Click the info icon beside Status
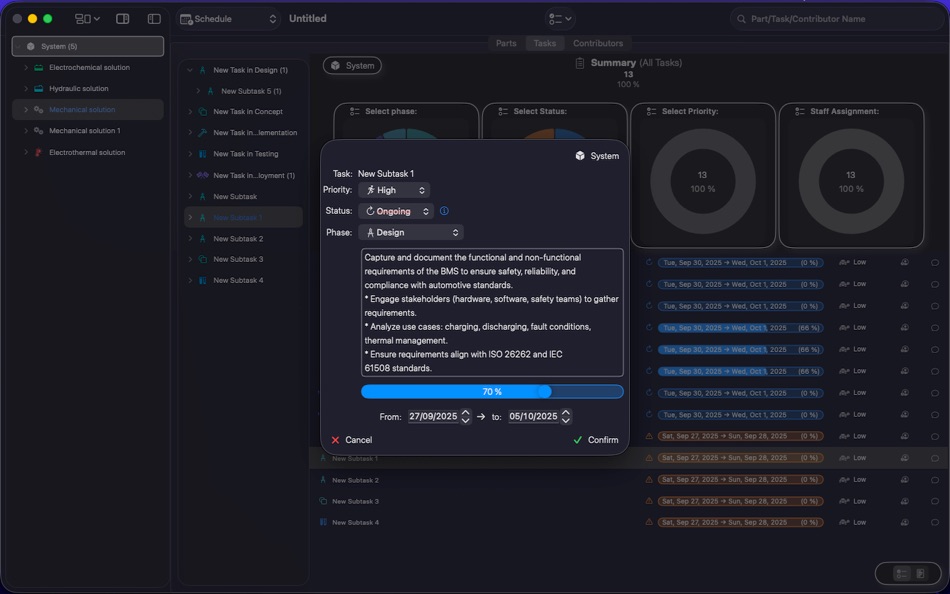This screenshot has height=594, width=950. click(444, 211)
